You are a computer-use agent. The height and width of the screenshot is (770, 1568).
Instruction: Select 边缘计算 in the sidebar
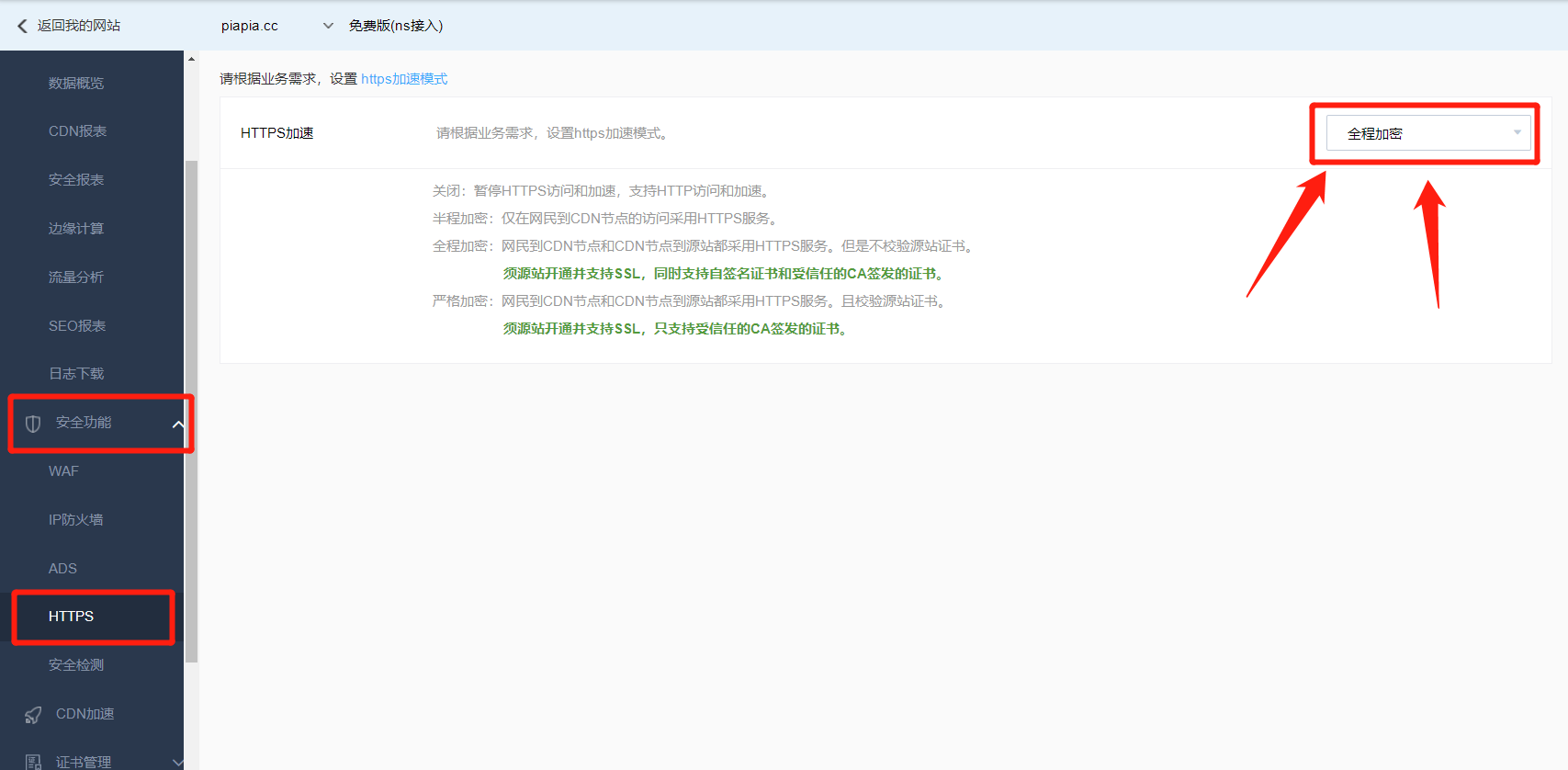click(x=76, y=229)
